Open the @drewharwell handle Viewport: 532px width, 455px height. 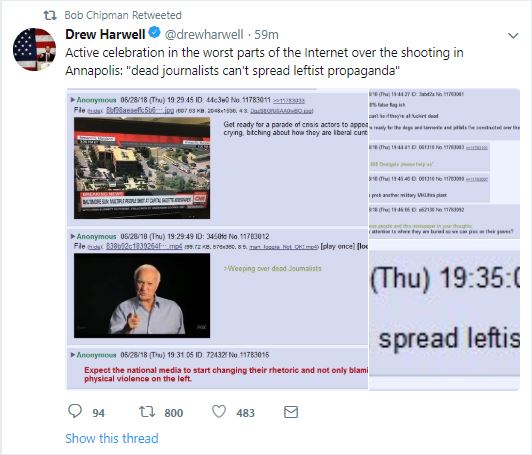204,34
